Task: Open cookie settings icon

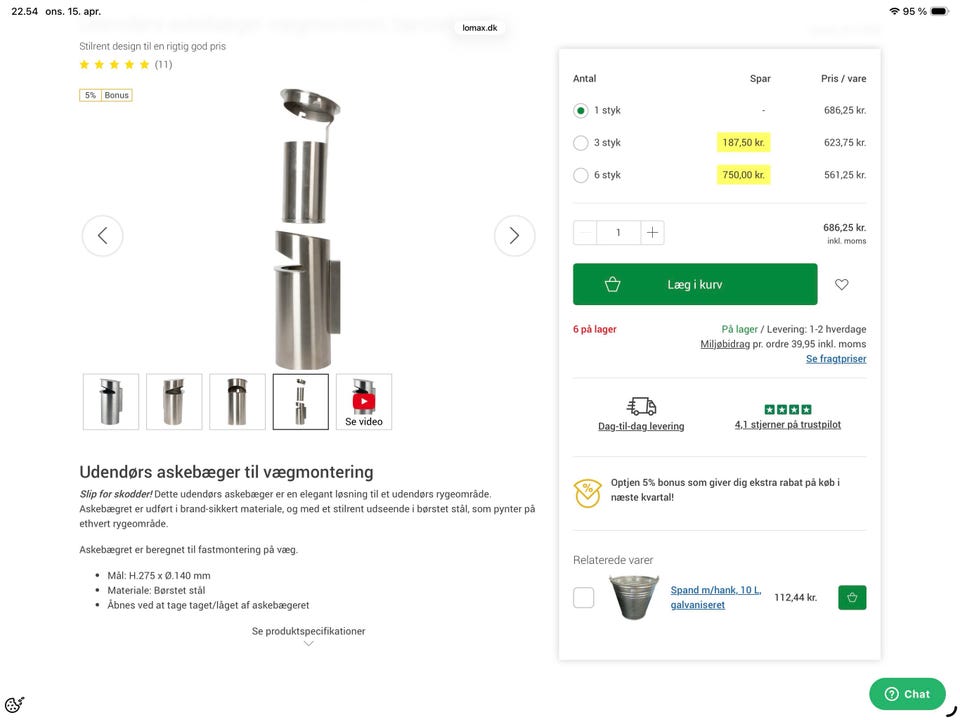Action: point(14,704)
